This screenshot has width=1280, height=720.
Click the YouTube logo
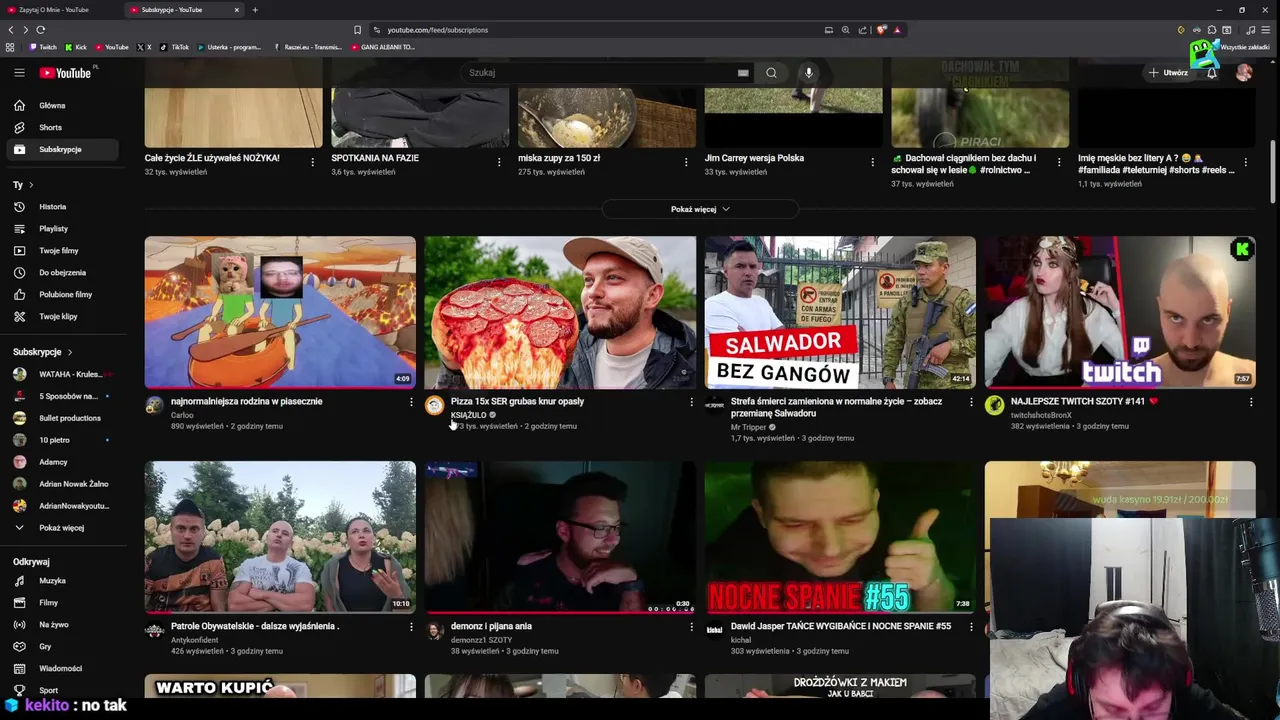pos(66,72)
